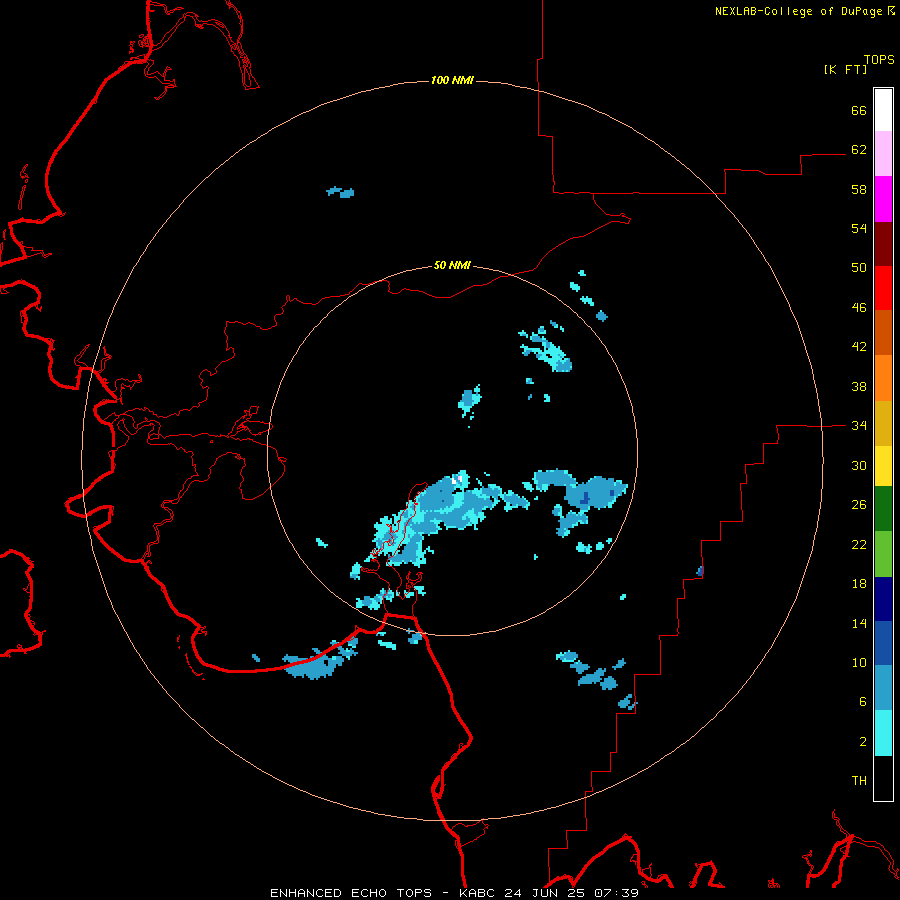Click the light orange legend swatch
The image size is (900, 900).
pyautogui.click(x=883, y=378)
